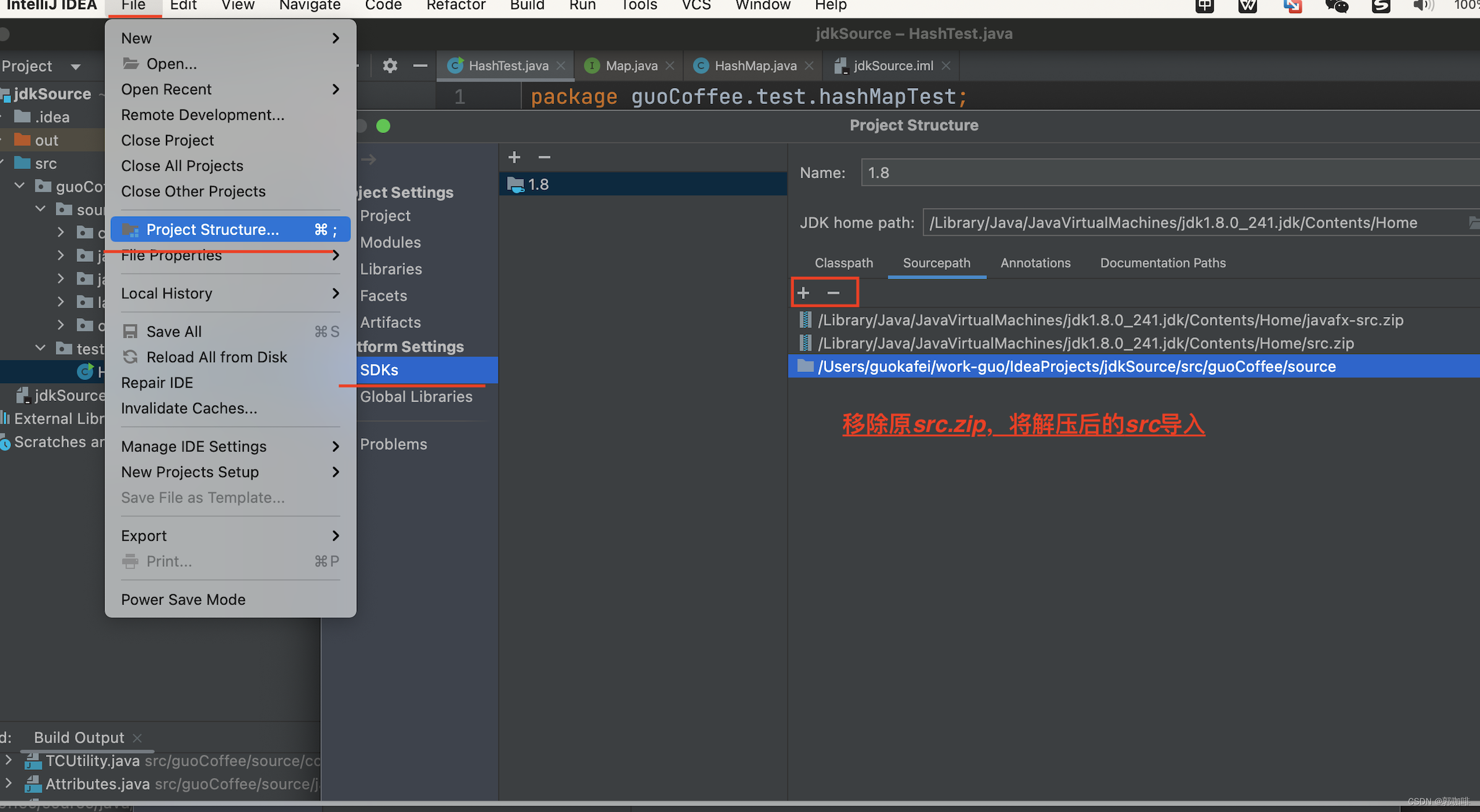Viewport: 1480px width, 812px height.
Task: Click the minus collapse icon beside gear
Action: 420,66
